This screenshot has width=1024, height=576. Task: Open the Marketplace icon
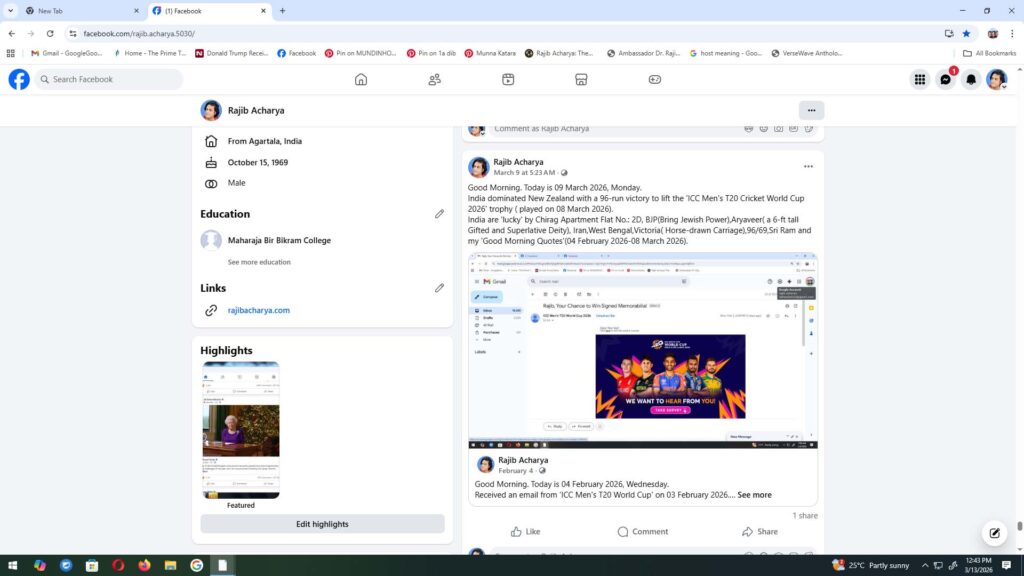tap(581, 80)
